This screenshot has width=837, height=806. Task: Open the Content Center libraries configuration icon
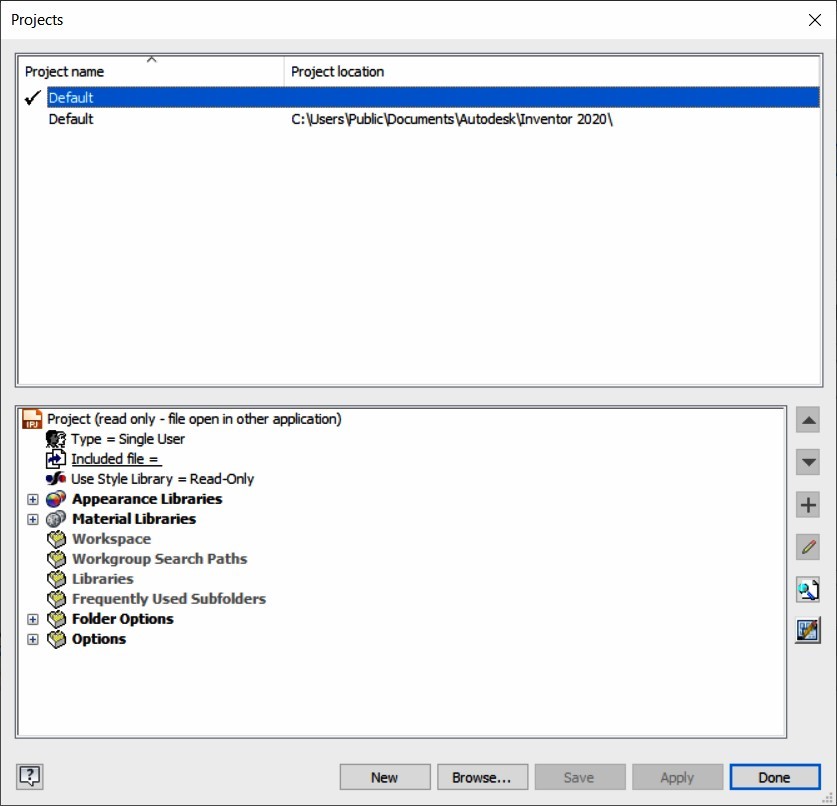[808, 631]
